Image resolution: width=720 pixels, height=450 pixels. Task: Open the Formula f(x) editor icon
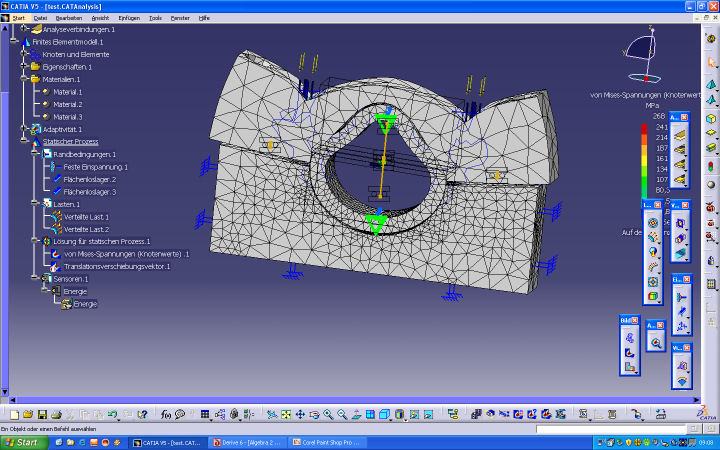pyautogui.click(x=165, y=415)
